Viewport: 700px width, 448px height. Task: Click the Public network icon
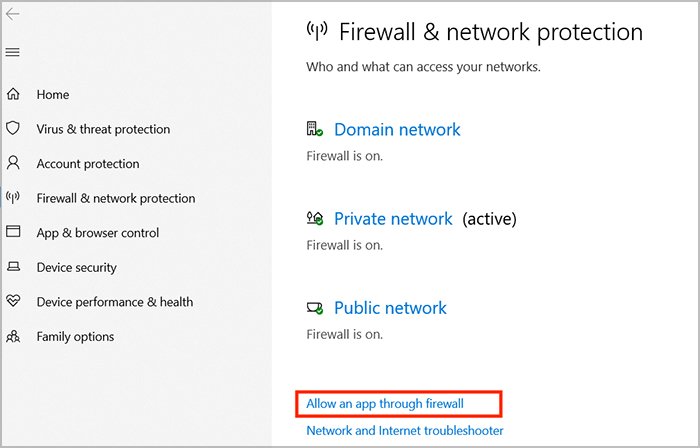point(314,308)
